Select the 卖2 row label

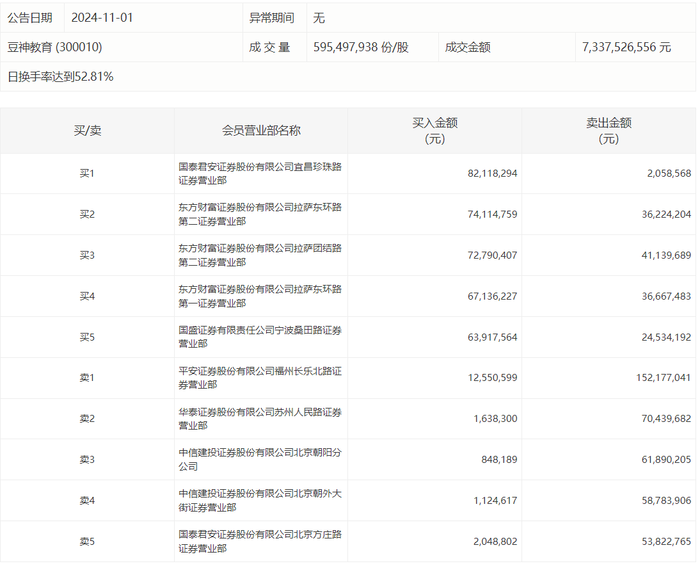[x=87, y=419]
